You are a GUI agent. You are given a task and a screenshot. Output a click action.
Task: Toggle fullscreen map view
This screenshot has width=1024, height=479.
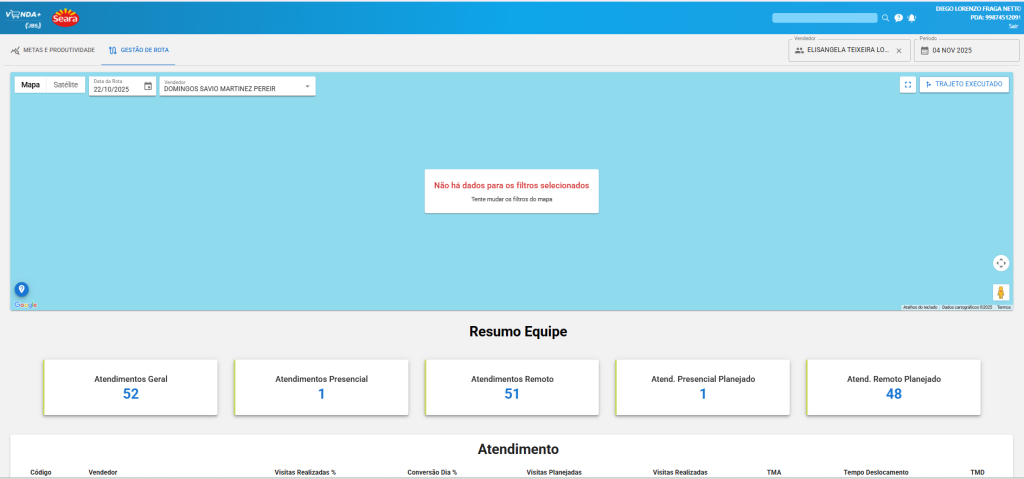pos(907,85)
